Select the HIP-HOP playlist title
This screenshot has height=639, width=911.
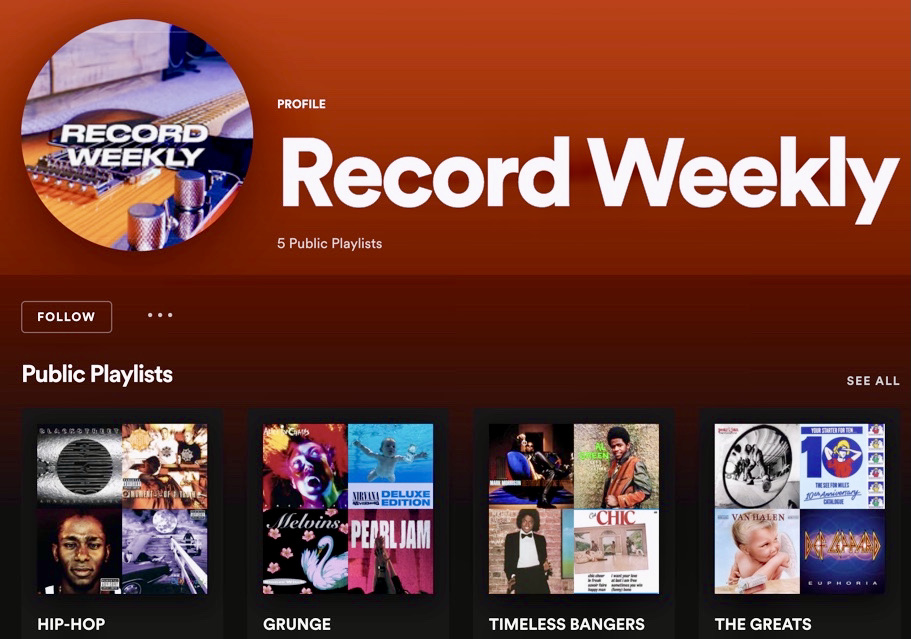pos(71,624)
